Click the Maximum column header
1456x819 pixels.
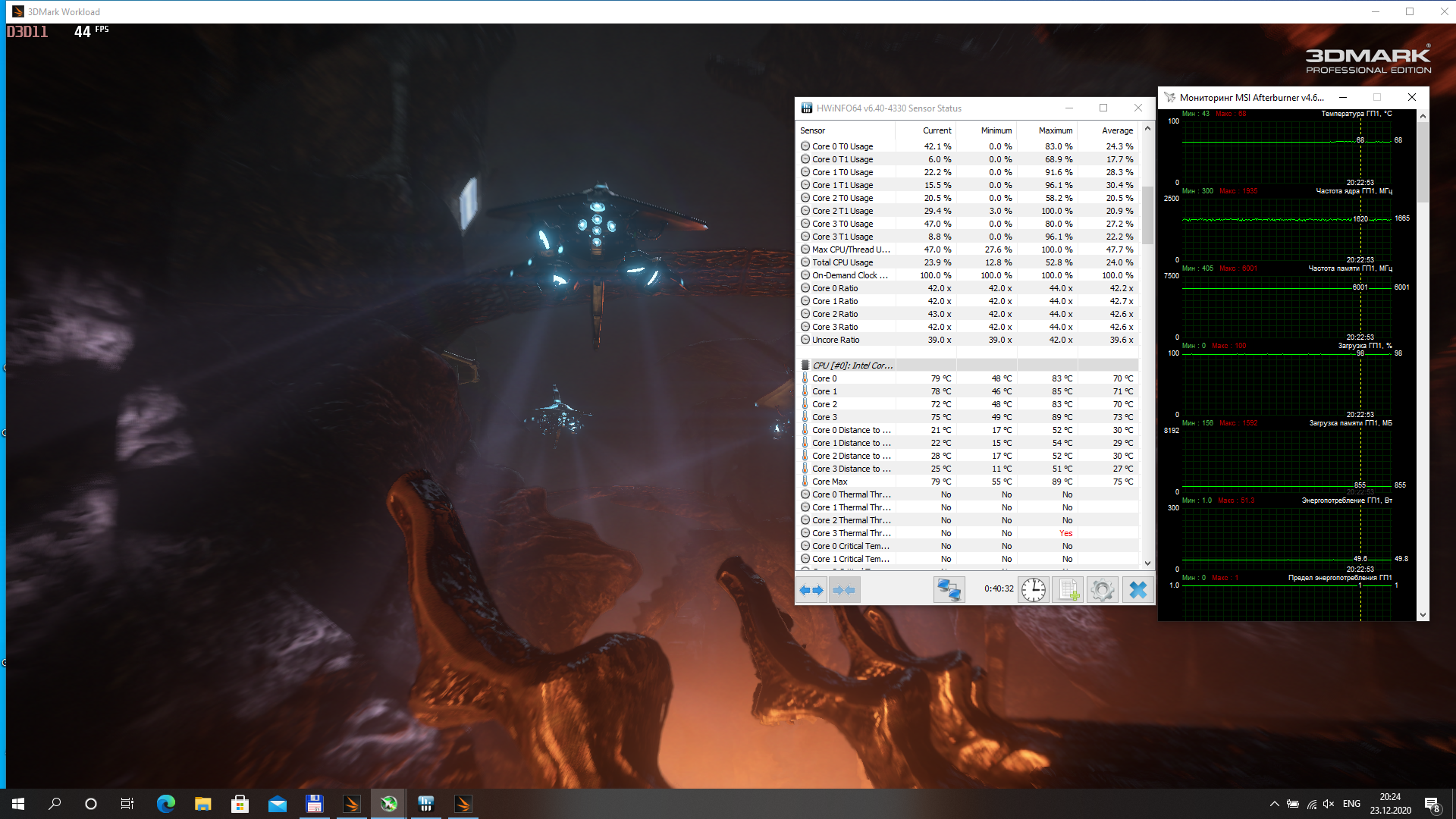(1055, 130)
